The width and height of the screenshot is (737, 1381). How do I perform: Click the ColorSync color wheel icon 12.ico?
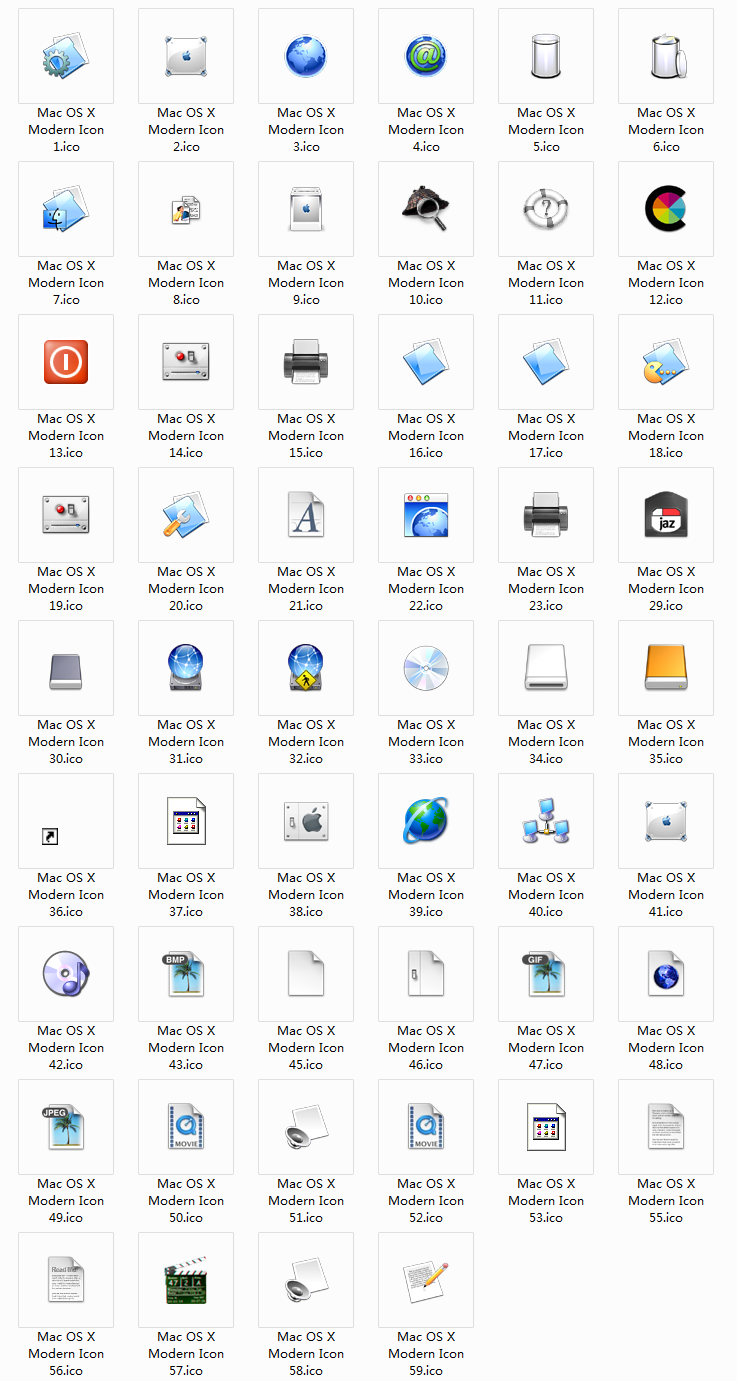pos(666,209)
